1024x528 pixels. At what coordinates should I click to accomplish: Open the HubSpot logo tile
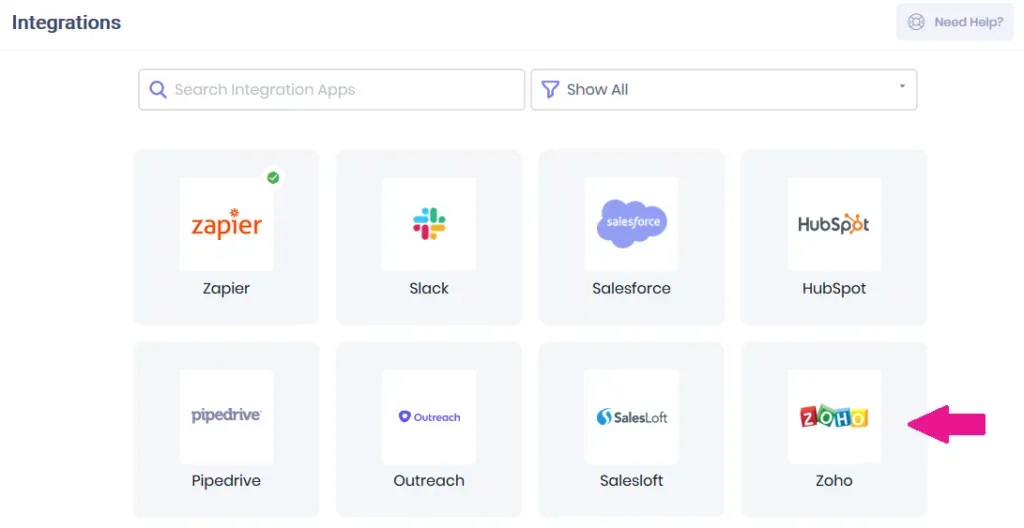coord(834,223)
